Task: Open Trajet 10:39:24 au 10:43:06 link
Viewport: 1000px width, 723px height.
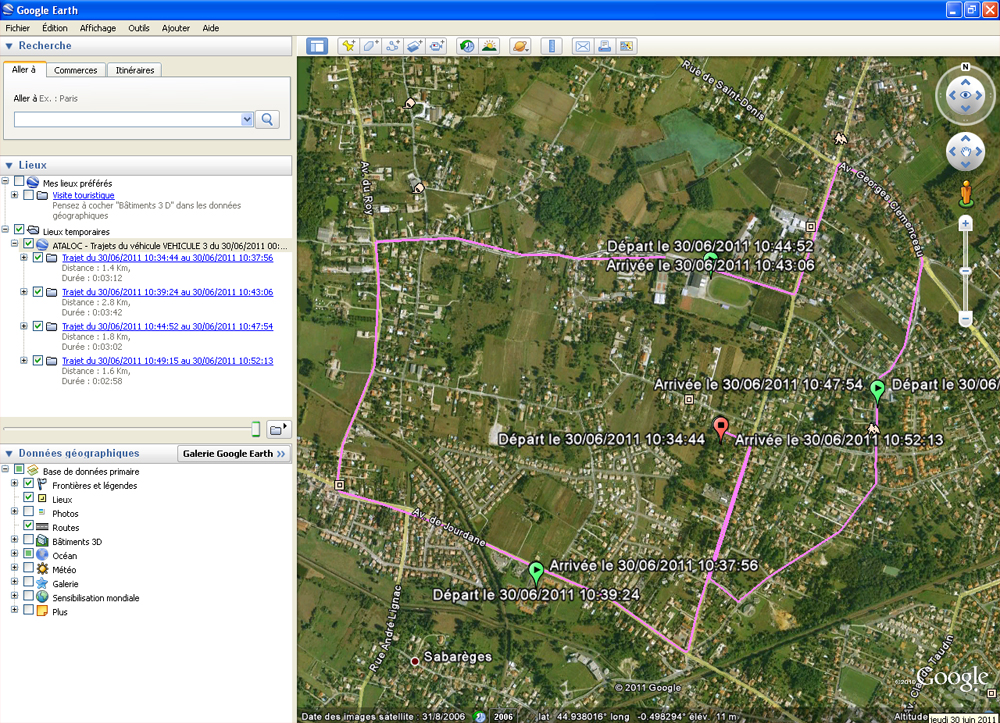Action: [x=167, y=292]
